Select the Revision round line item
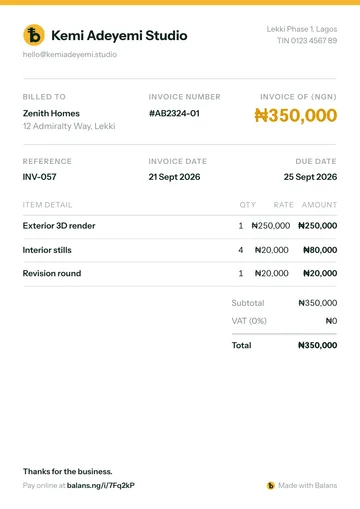Screen dimensions: 360x509 click(180, 273)
